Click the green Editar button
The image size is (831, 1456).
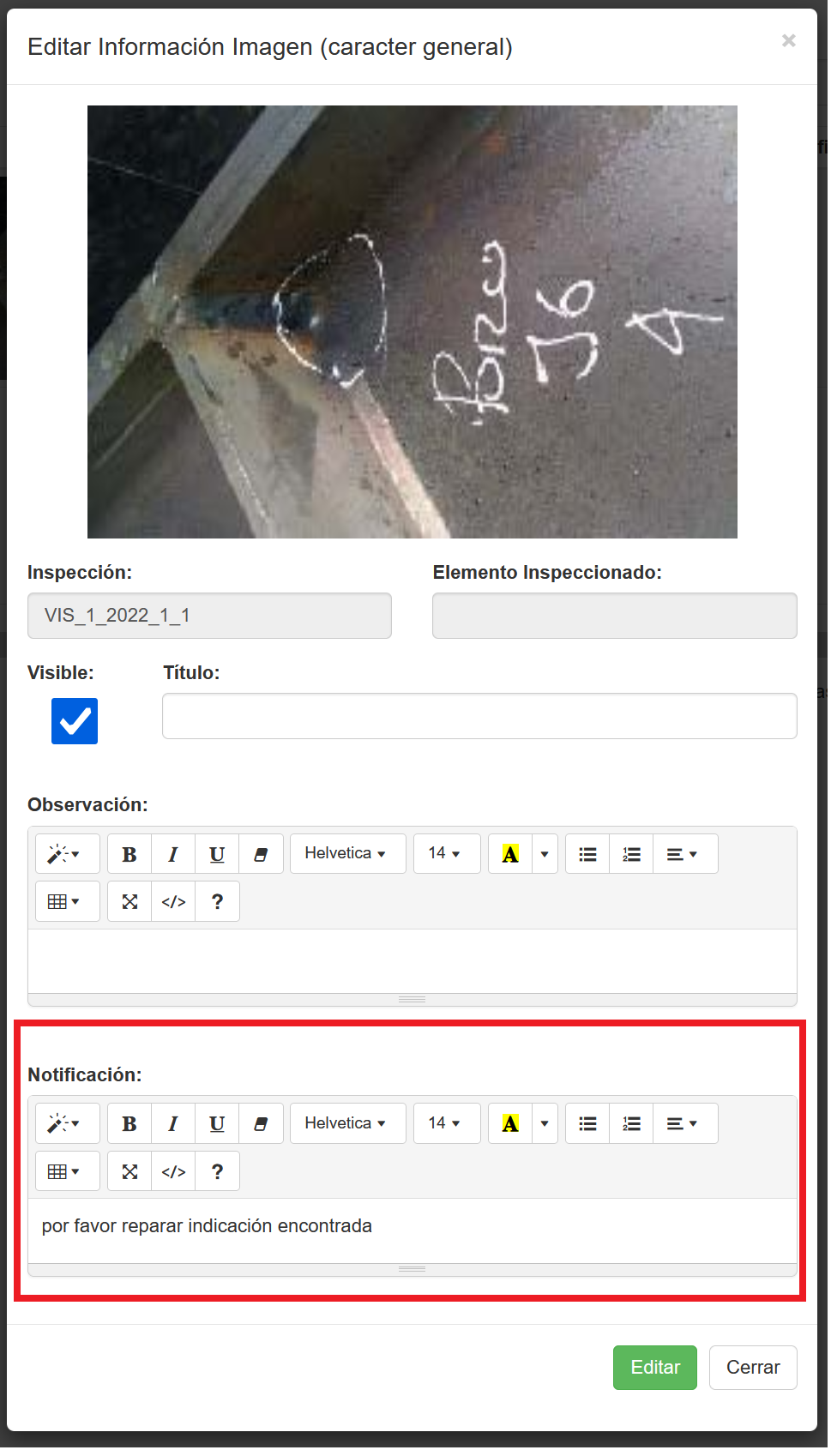point(654,1368)
